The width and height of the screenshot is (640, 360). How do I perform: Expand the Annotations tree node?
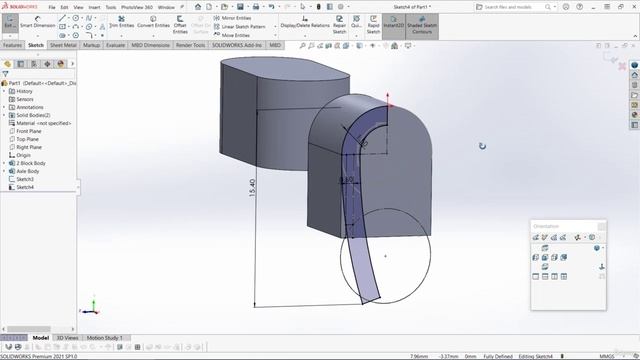(x=4, y=107)
